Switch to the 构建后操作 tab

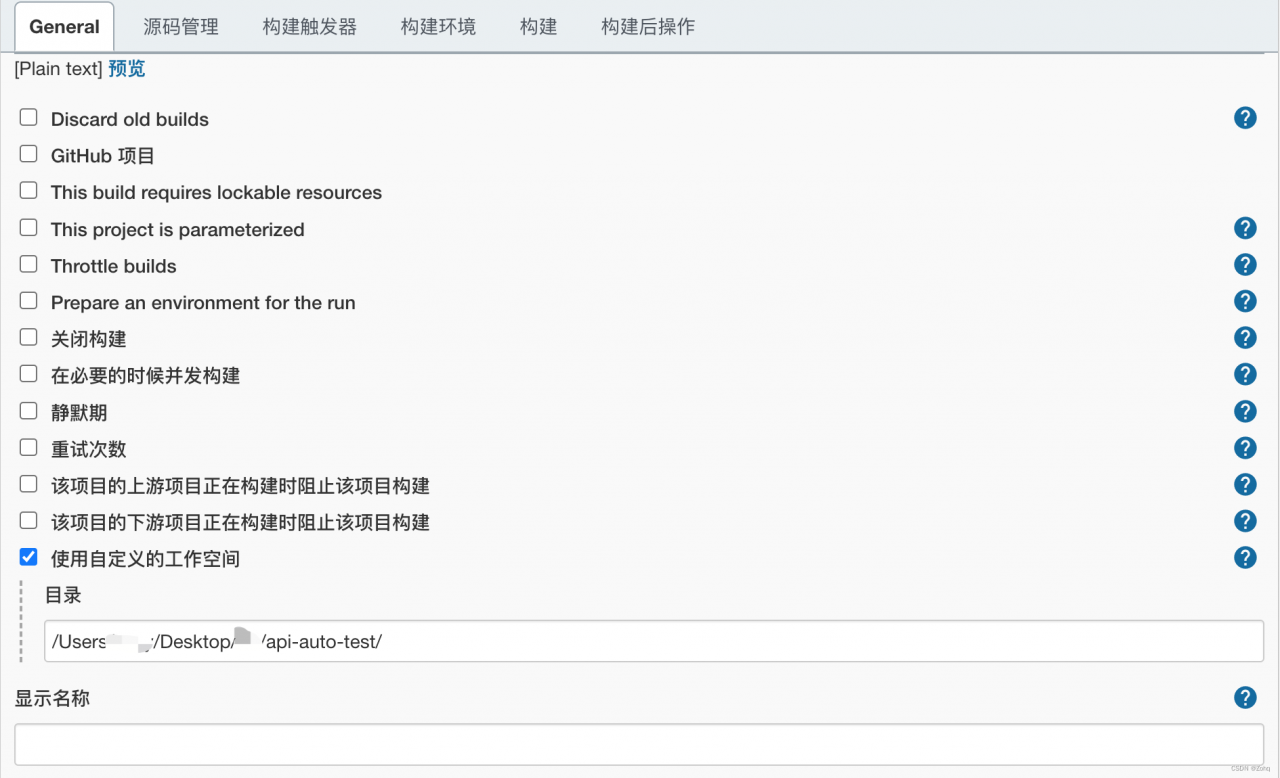click(x=645, y=27)
